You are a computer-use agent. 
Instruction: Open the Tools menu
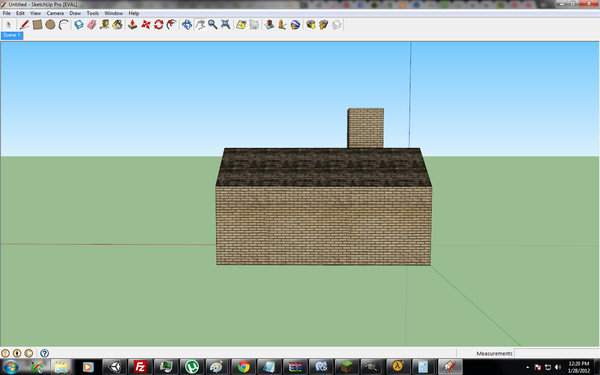click(x=93, y=13)
